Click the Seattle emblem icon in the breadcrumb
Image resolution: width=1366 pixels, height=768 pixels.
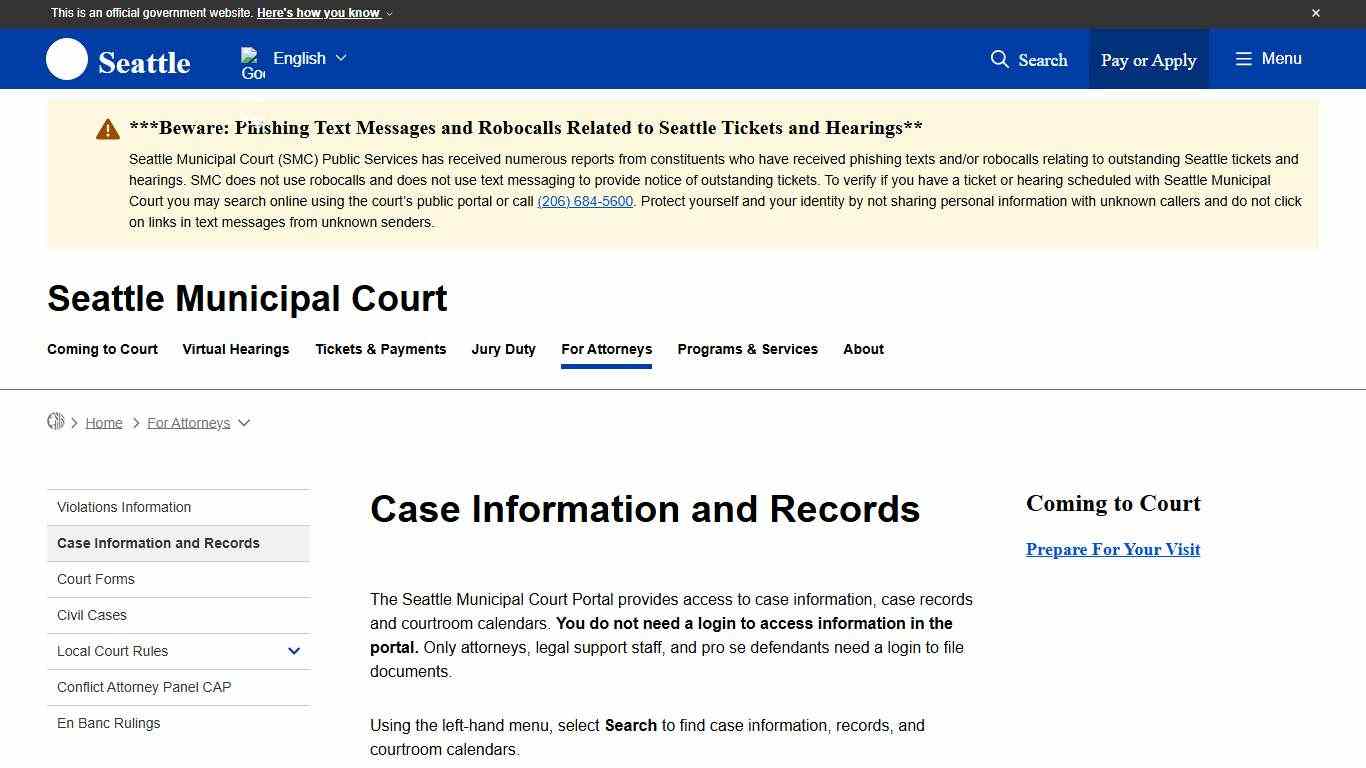click(57, 421)
